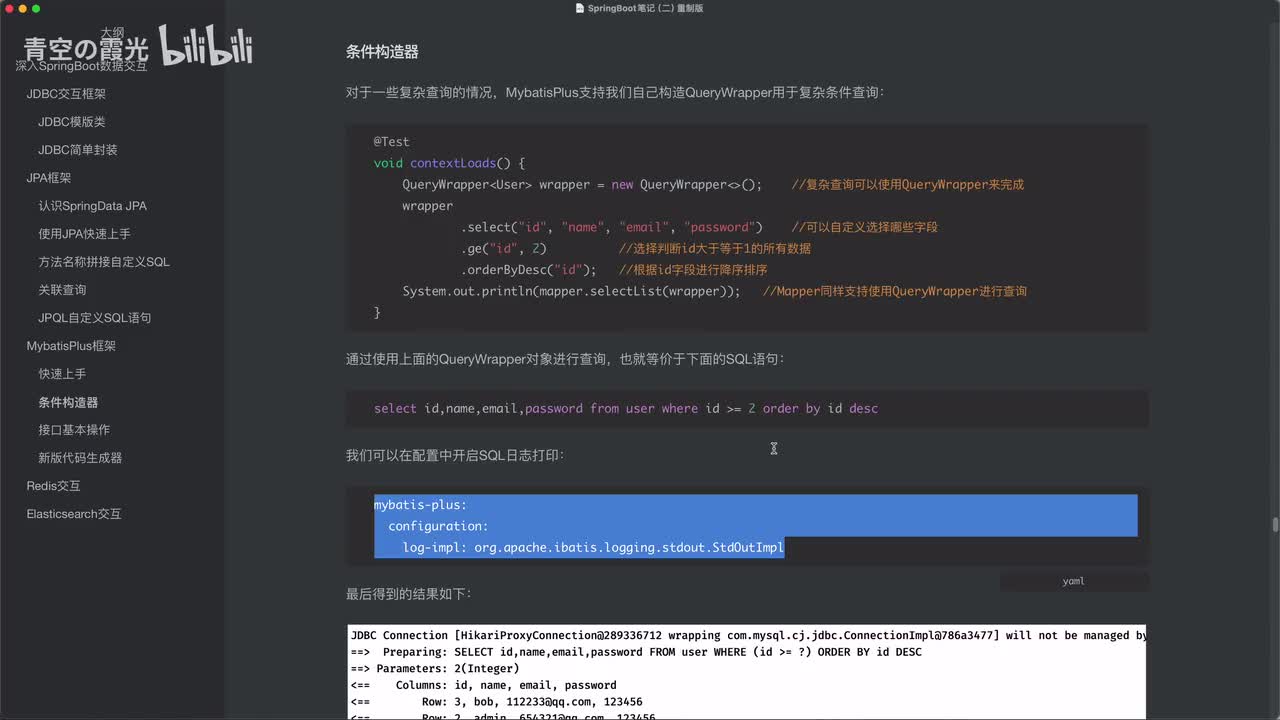Click the log-impl StdOutImpl yaml line
This screenshot has height=720, width=1280.
click(593, 548)
